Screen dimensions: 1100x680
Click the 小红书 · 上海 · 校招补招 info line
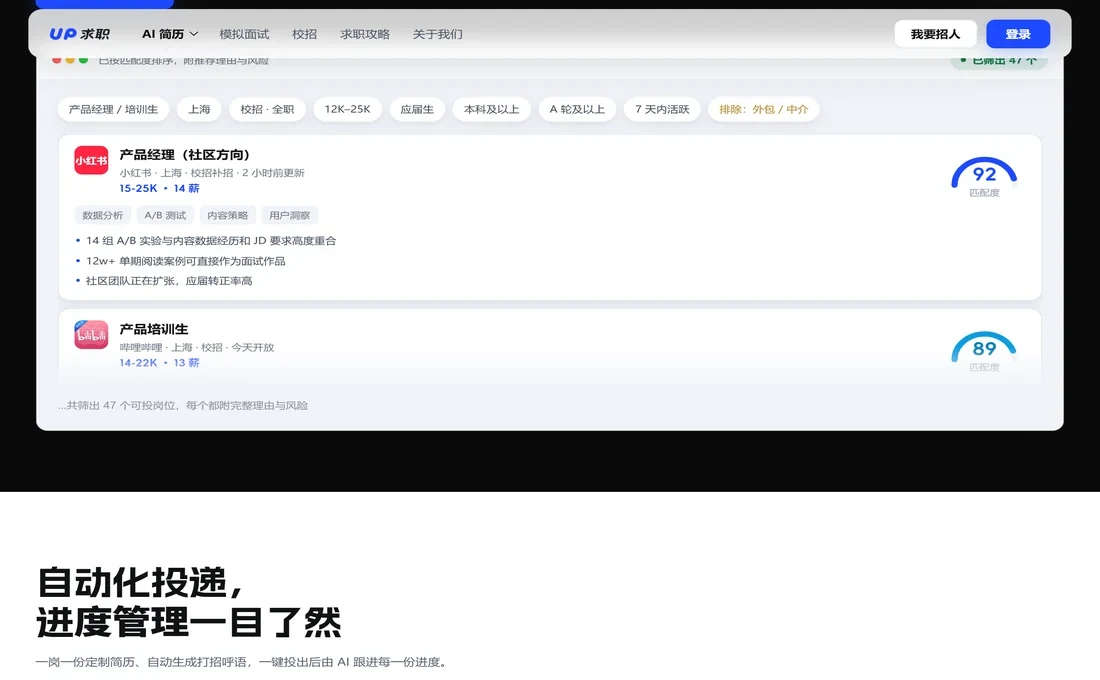(x=212, y=173)
